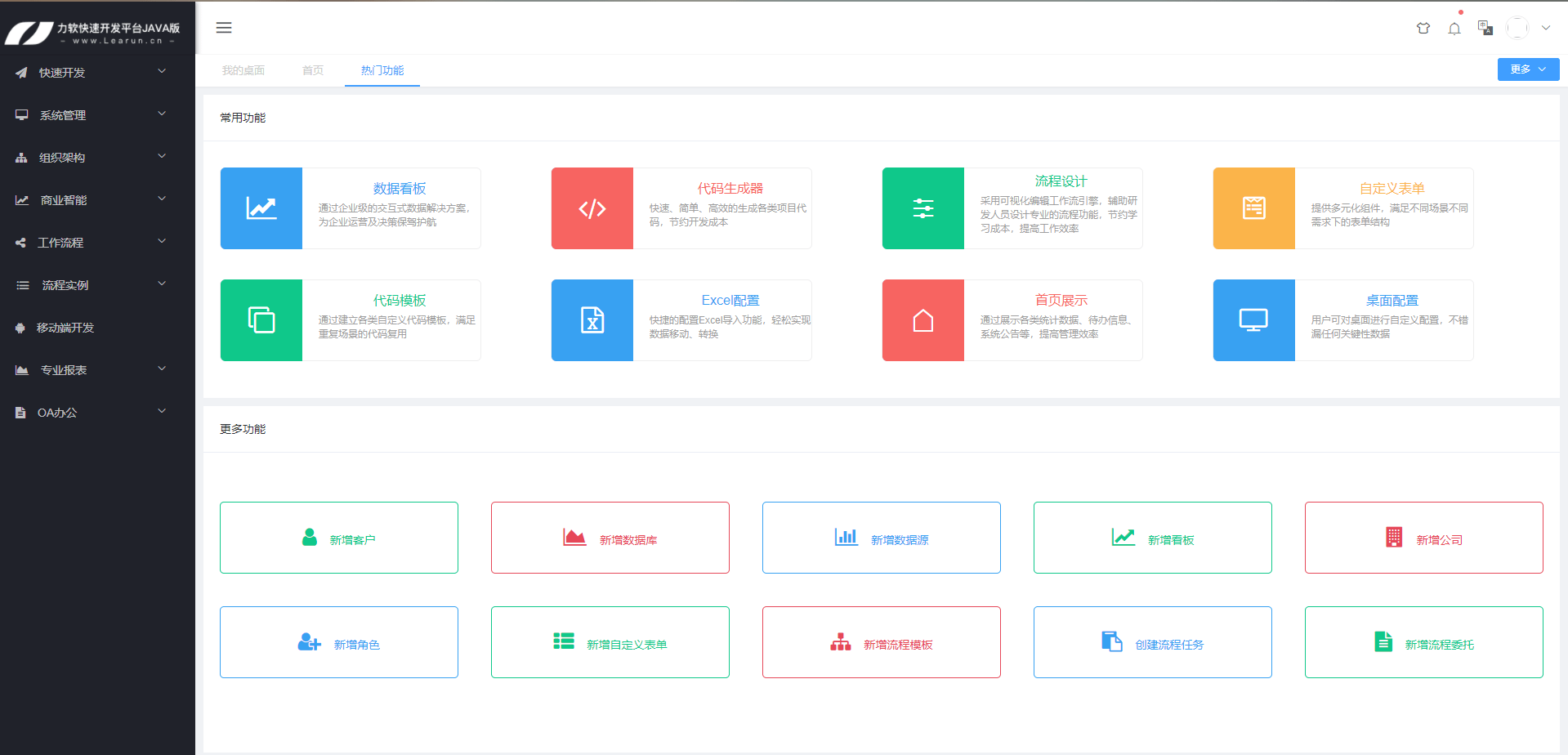Click the 系统管理 monitor icon
Viewport: 1568px width, 755px height.
coord(22,115)
